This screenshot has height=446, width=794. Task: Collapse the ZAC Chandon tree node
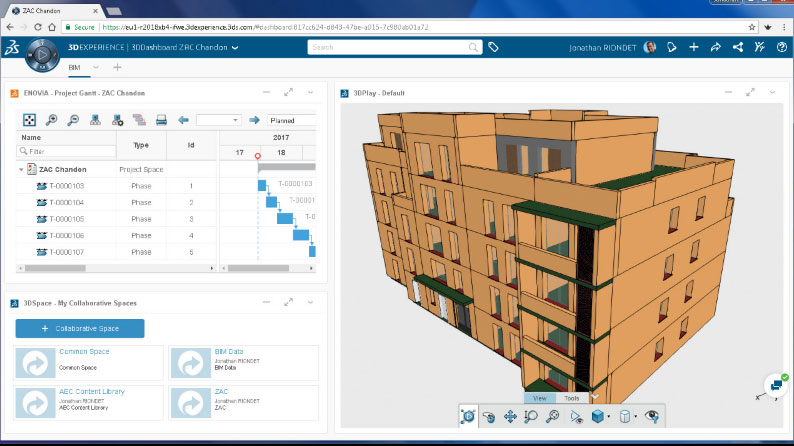tap(21, 170)
